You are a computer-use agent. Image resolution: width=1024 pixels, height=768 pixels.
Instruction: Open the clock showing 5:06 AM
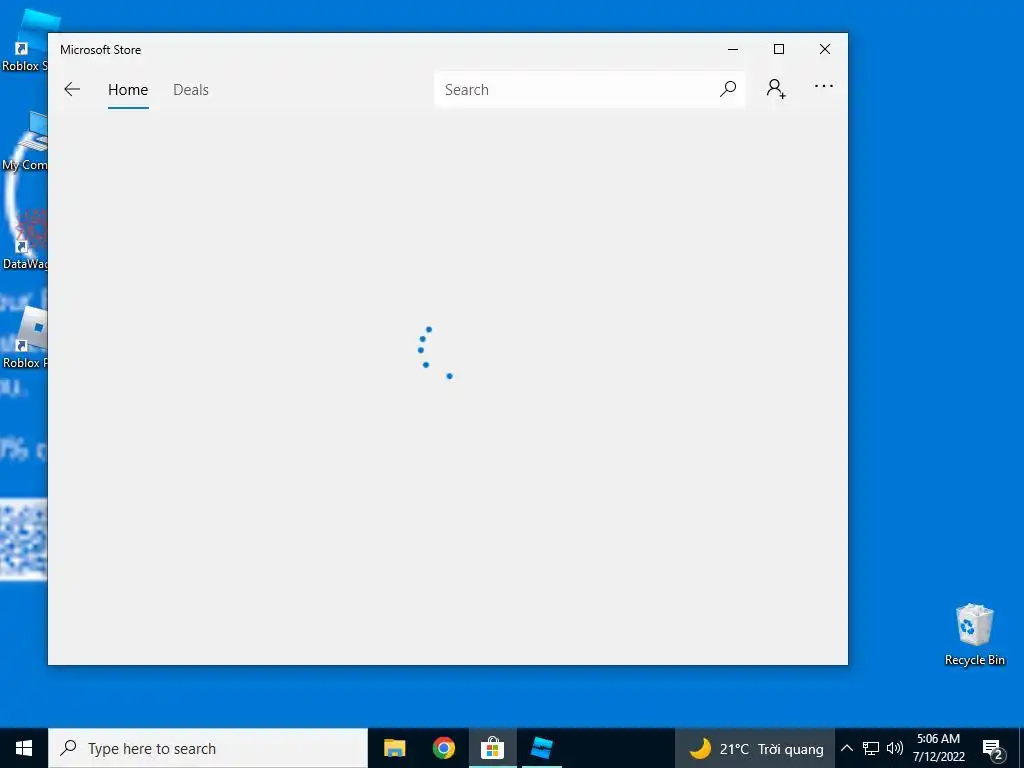[x=938, y=748]
